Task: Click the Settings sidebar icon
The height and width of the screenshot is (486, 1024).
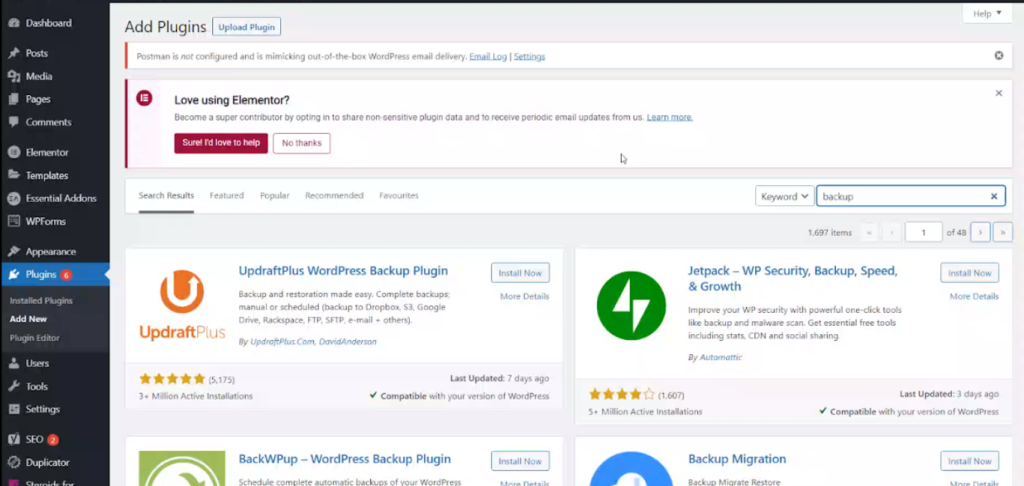Action: [14, 409]
